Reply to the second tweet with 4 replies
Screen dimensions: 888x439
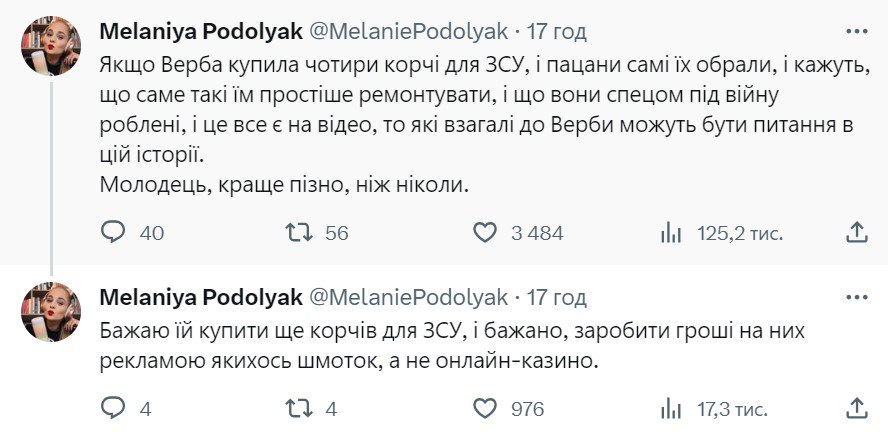115,408
